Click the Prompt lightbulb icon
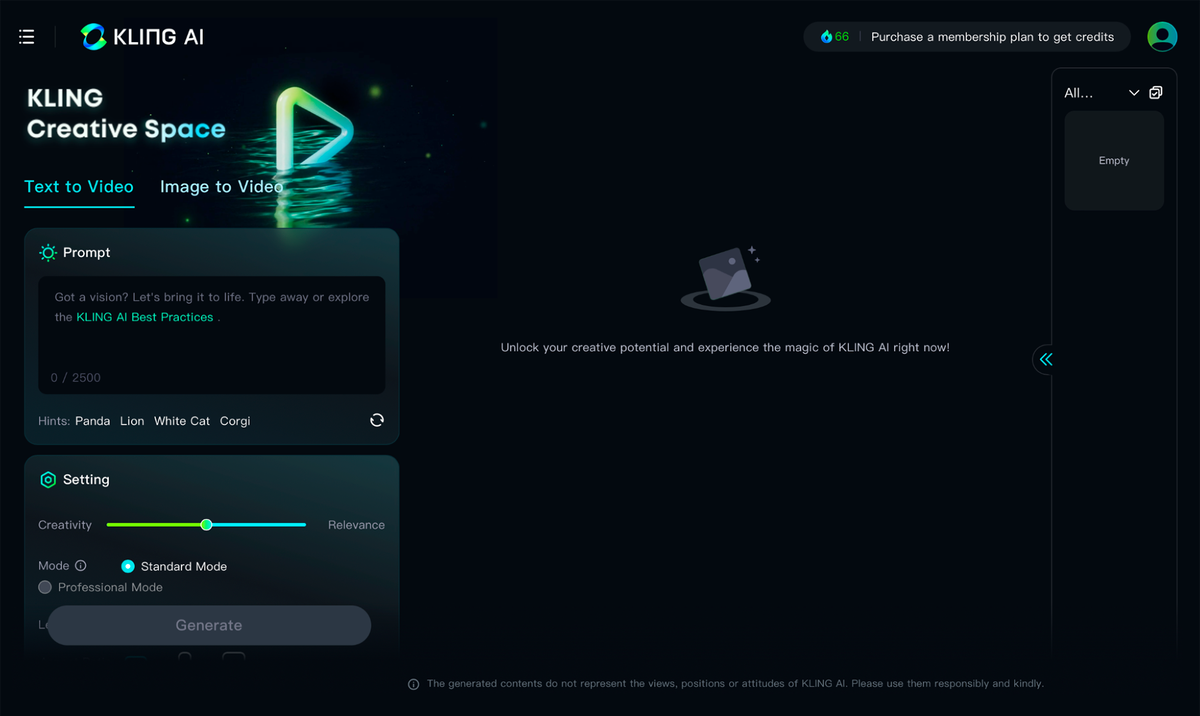This screenshot has width=1200, height=716. pos(48,253)
